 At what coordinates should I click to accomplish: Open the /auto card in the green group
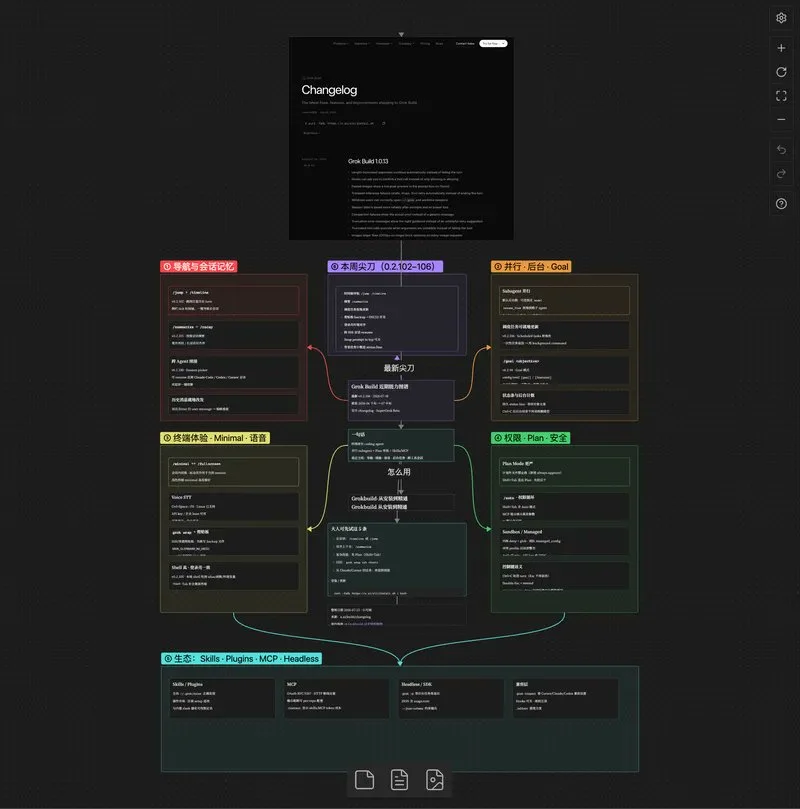tap(564, 507)
